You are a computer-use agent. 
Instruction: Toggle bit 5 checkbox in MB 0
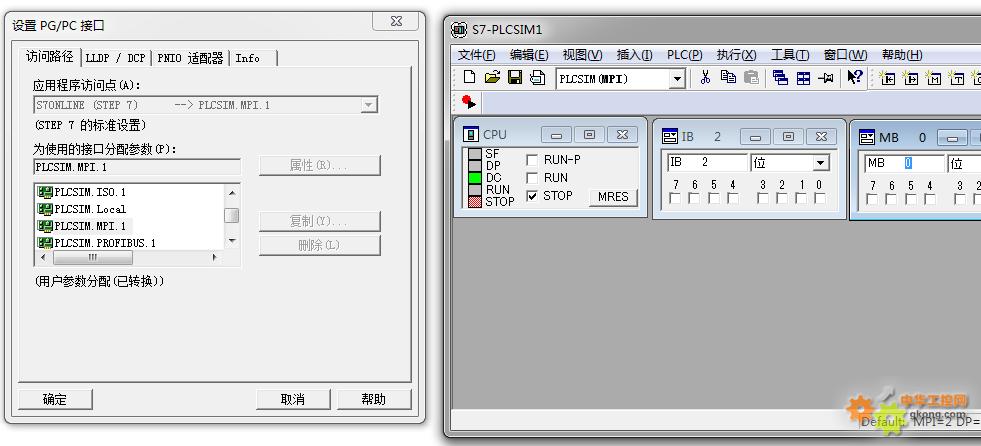pos(911,199)
